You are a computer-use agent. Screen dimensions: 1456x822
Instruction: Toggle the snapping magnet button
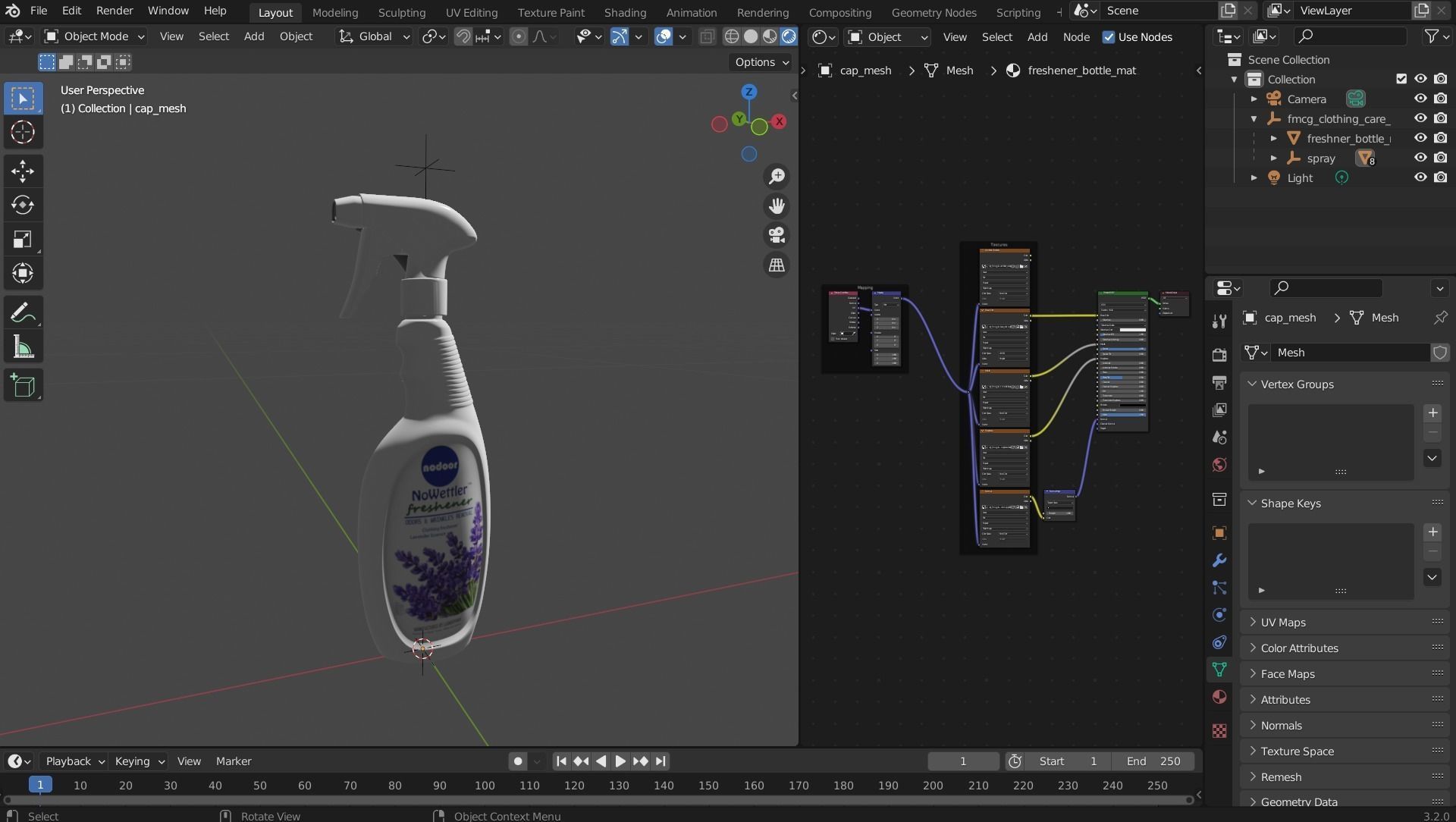point(463,36)
